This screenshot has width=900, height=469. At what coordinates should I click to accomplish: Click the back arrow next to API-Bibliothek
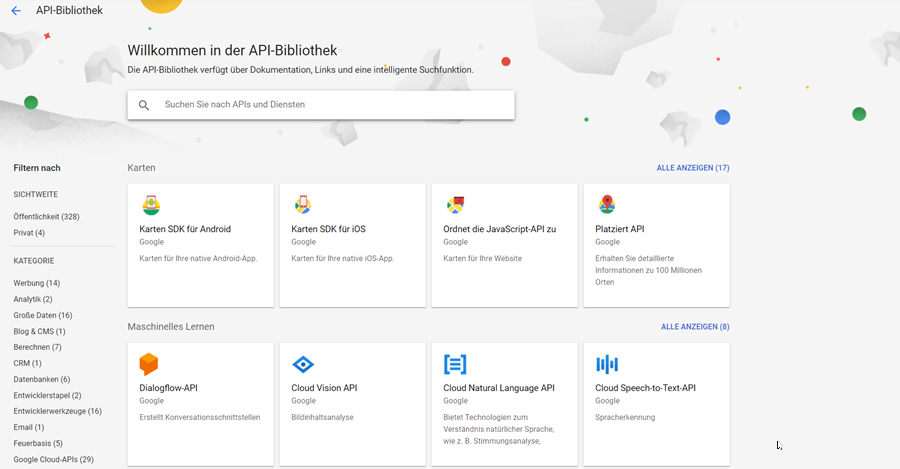15,11
